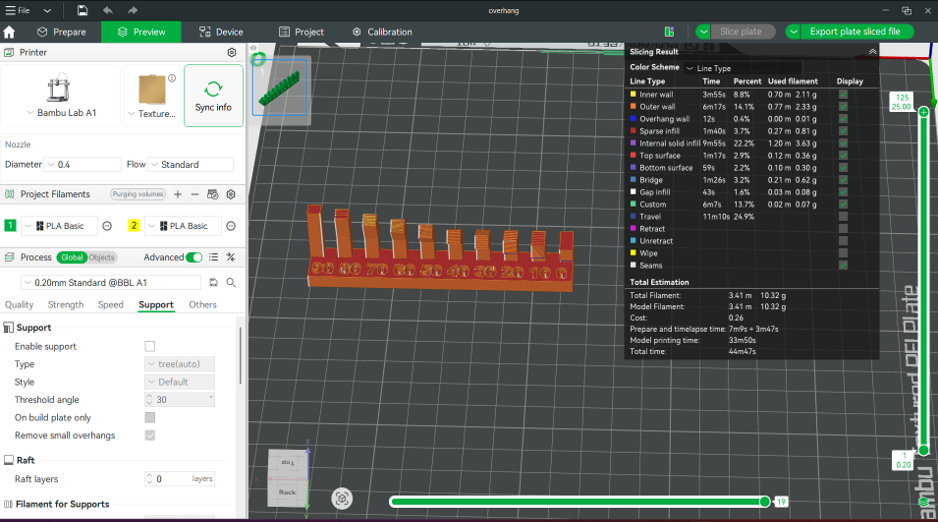The width and height of the screenshot is (938, 522).
Task: Search process settings
Action: pyautogui.click(x=231, y=282)
